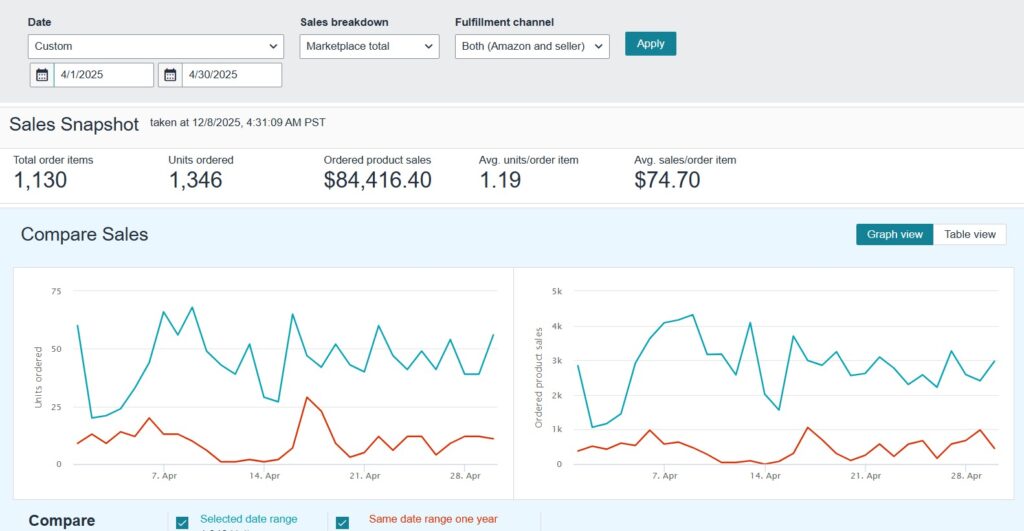Click the Same date range one year label
Viewport: 1024px width, 531px height.
tap(432, 519)
